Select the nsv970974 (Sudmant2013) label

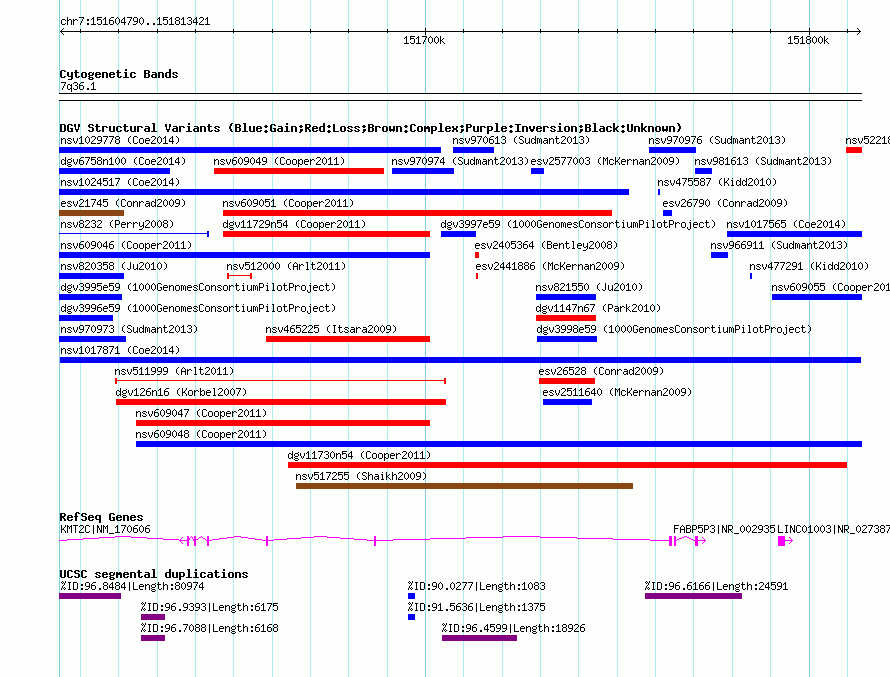pyautogui.click(x=460, y=161)
